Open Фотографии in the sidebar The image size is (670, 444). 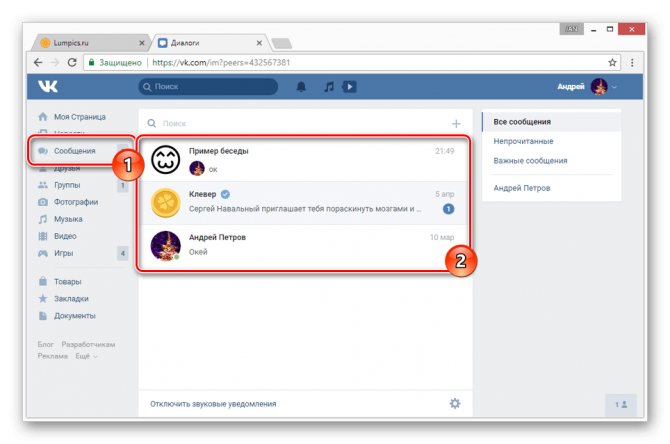click(76, 202)
